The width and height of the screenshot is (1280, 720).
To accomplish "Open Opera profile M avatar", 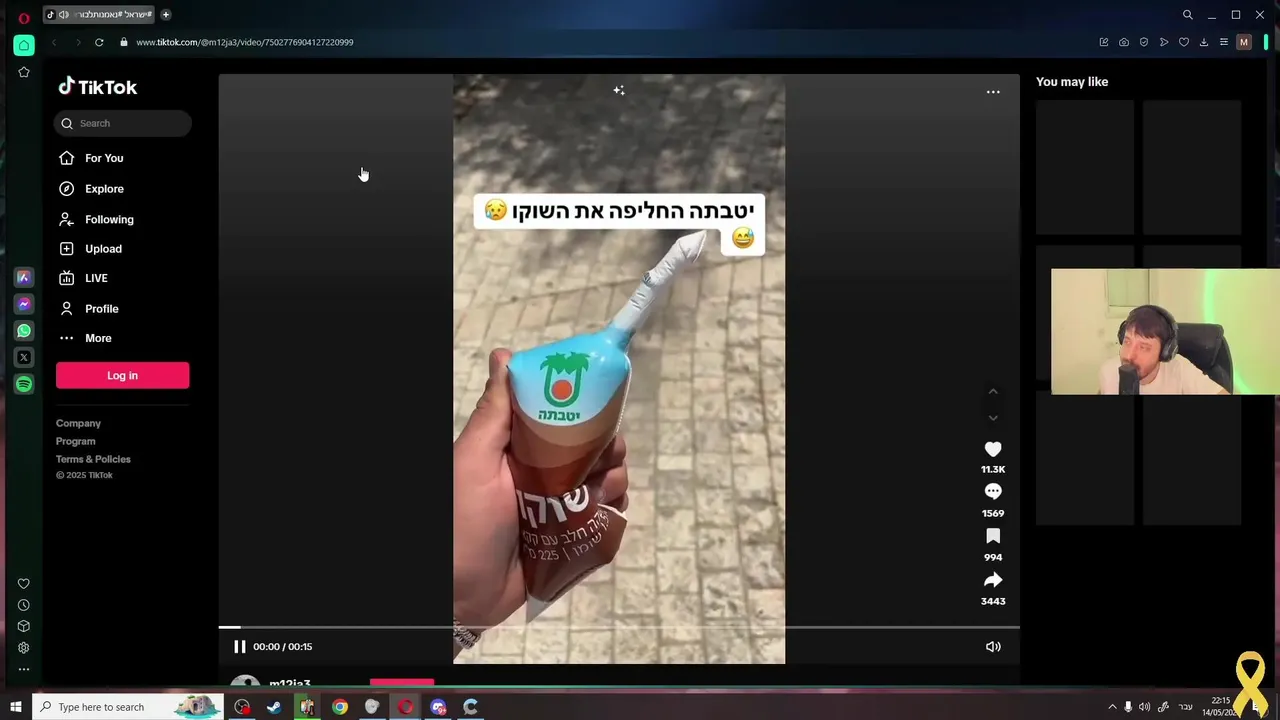I will tap(1244, 42).
